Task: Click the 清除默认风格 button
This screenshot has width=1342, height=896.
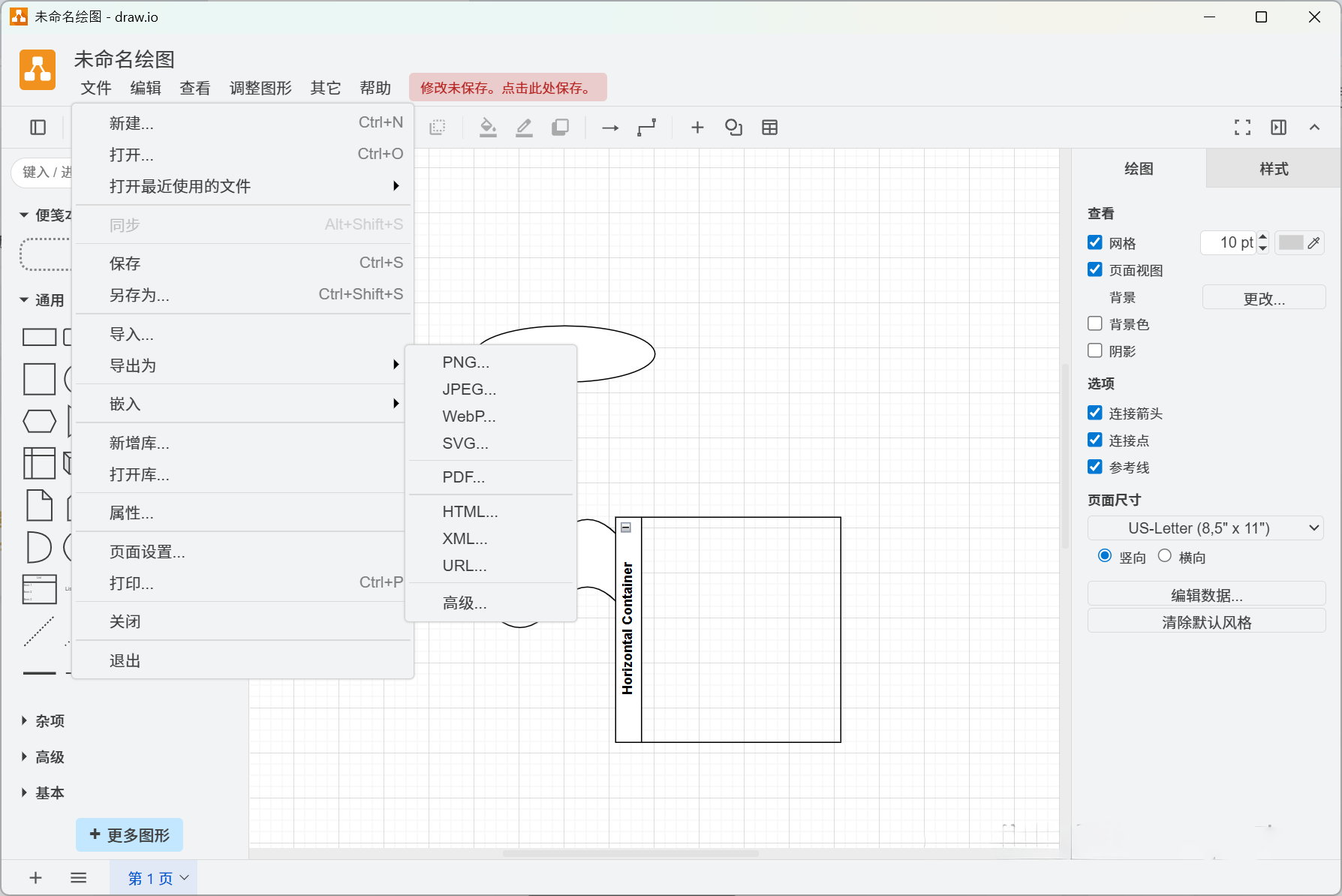Action: click(x=1206, y=622)
